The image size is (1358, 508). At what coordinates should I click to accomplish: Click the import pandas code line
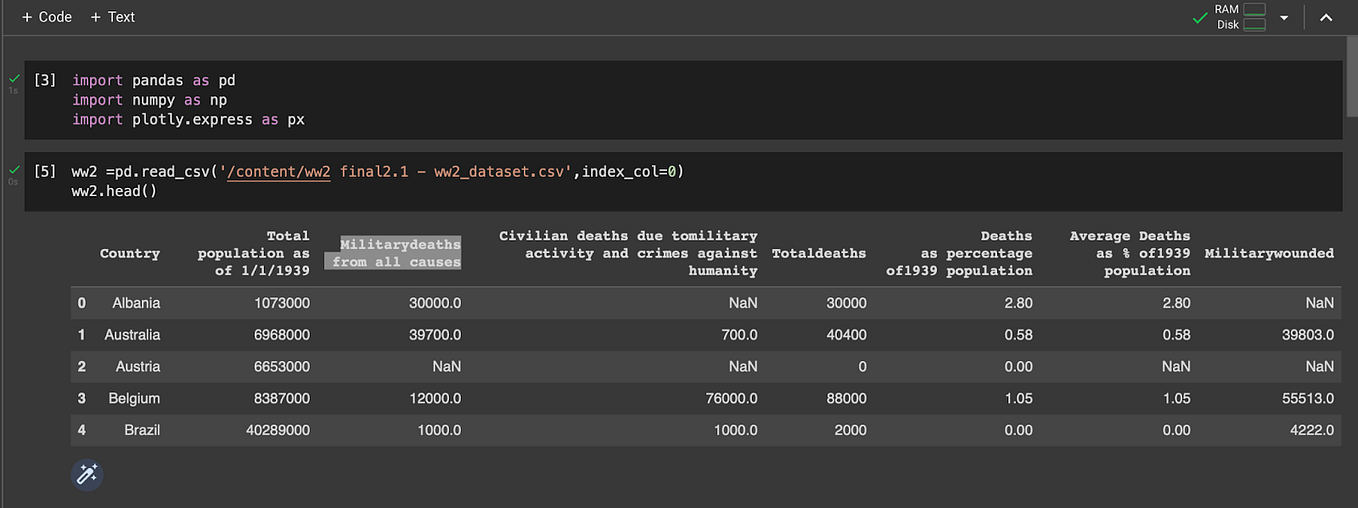click(x=153, y=80)
